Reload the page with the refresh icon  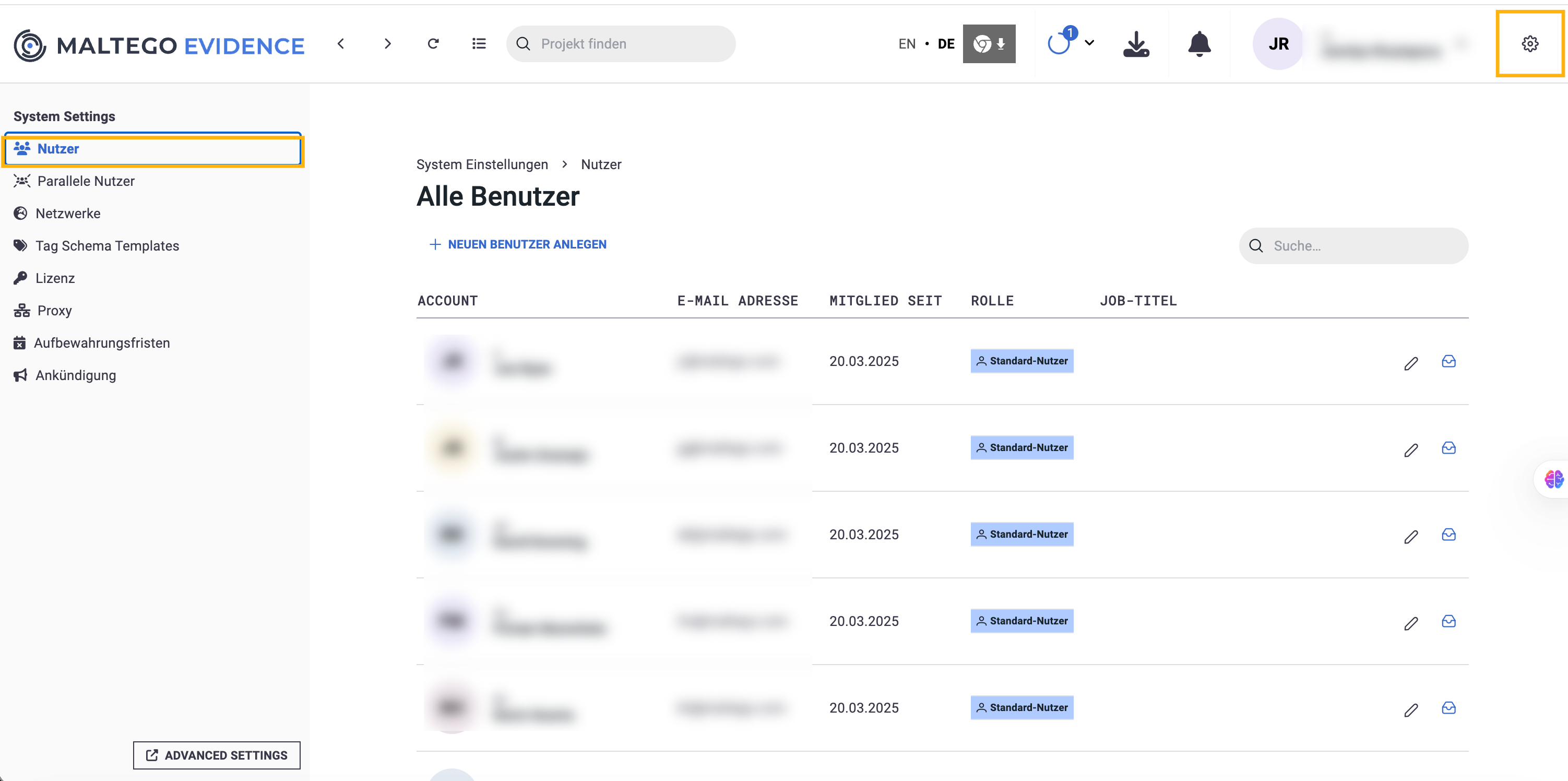(x=433, y=44)
